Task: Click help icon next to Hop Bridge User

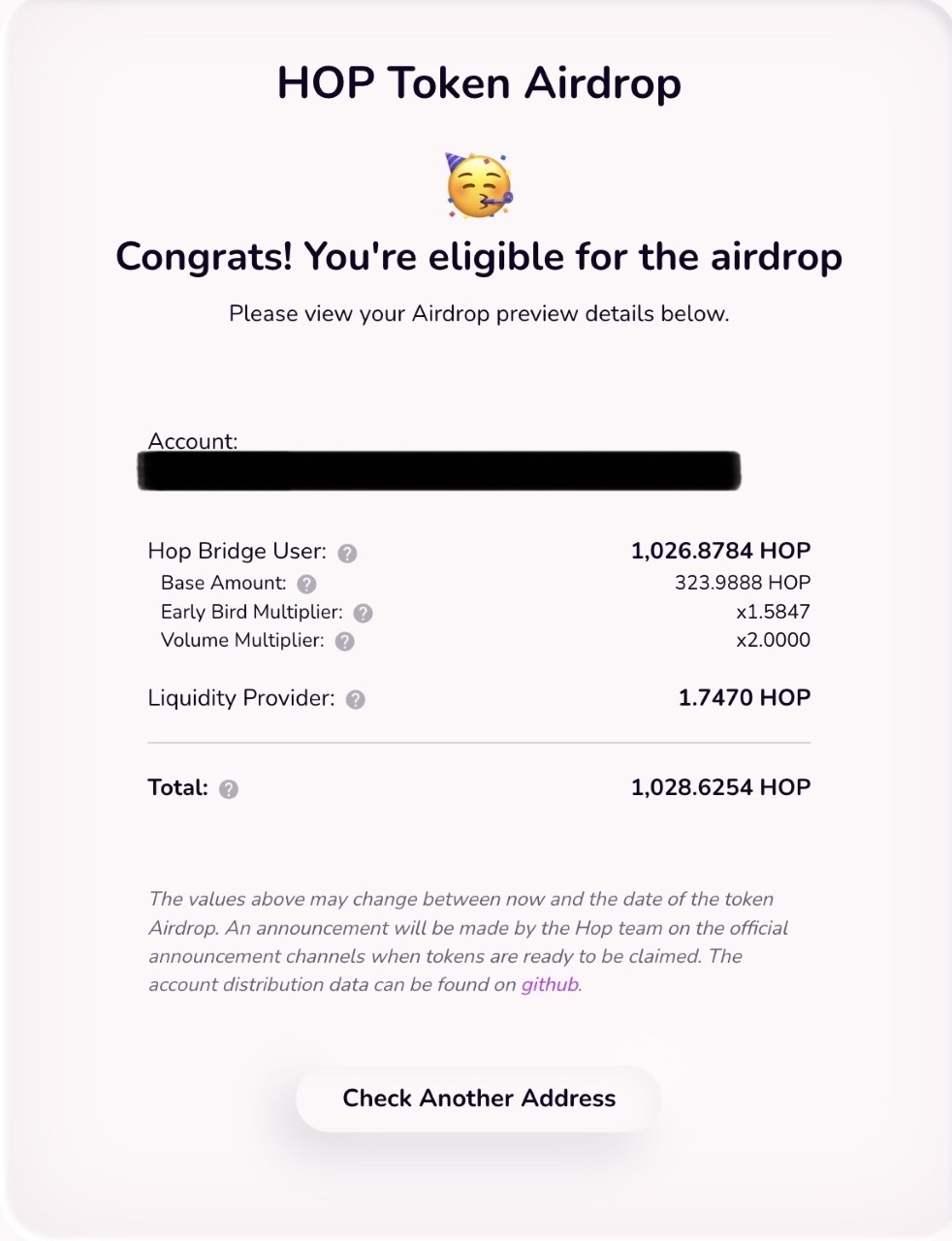Action: [347, 553]
